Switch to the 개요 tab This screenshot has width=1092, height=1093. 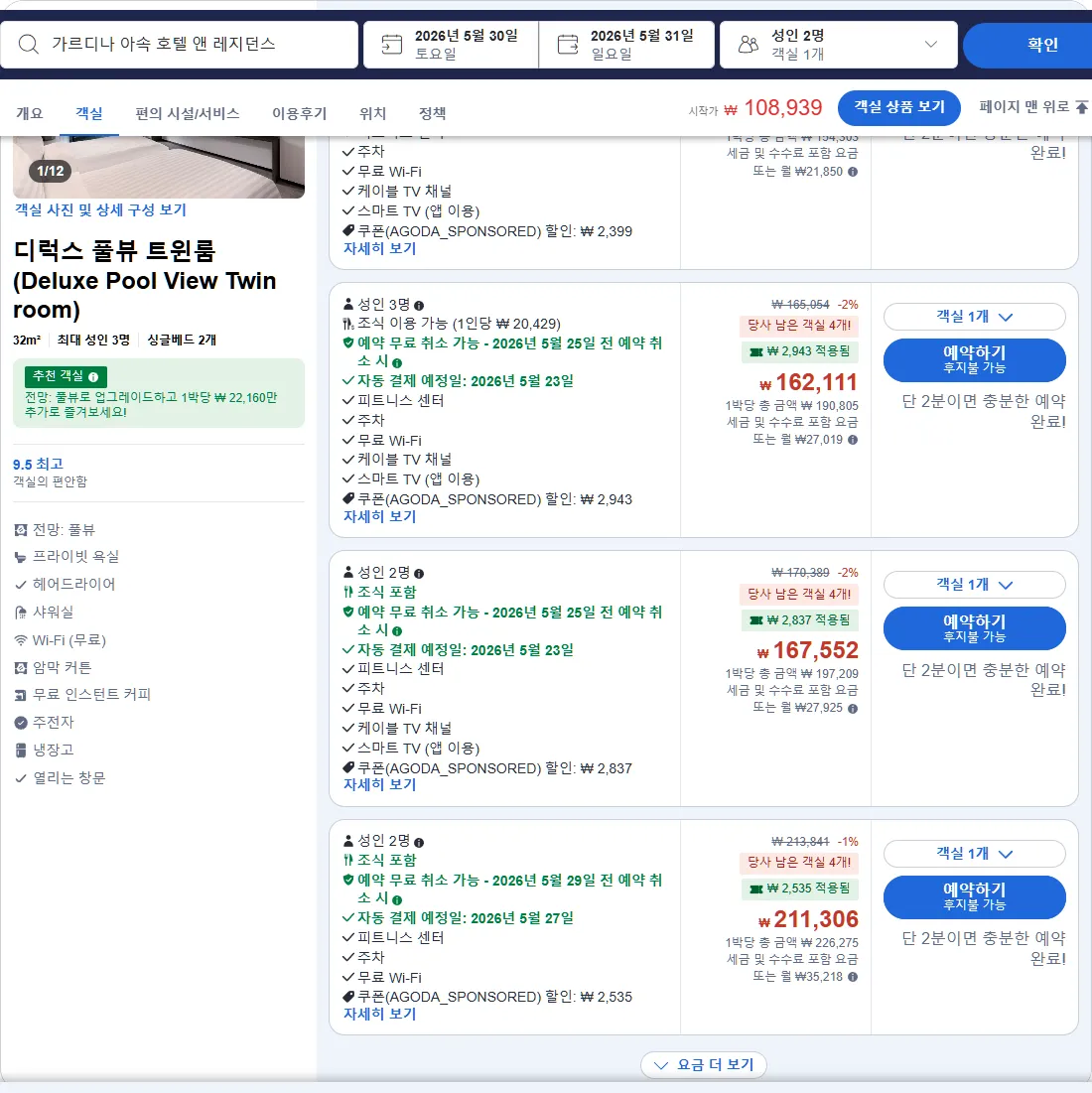(29, 113)
